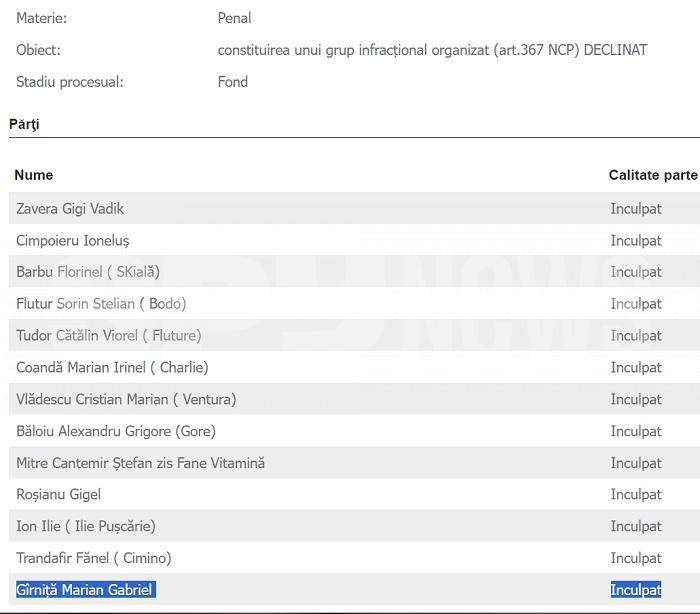Click Băloiu Alexandru Grigore (Gore) name
700x614 pixels.
[116, 431]
